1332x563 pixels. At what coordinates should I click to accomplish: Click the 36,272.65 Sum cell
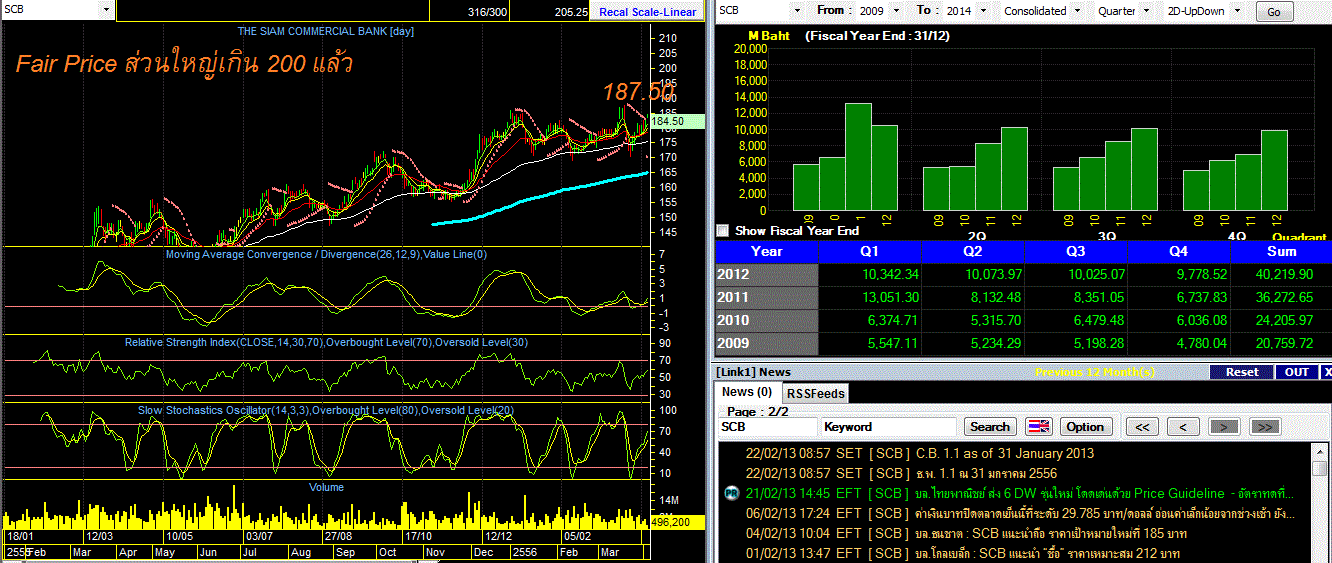coord(1280,297)
